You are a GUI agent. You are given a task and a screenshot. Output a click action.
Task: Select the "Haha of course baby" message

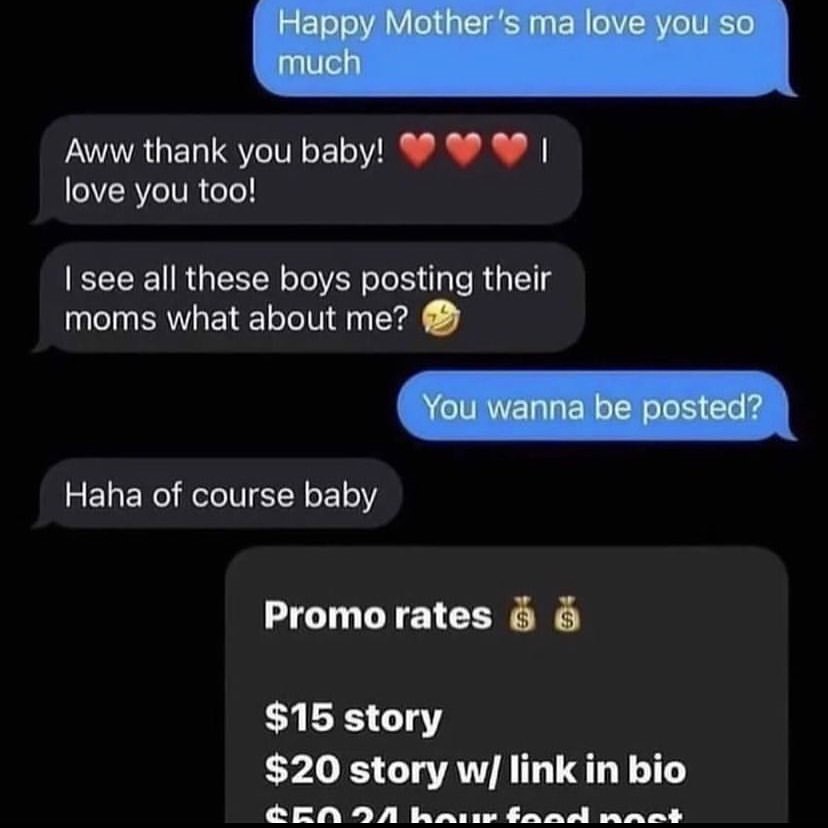pos(218,494)
